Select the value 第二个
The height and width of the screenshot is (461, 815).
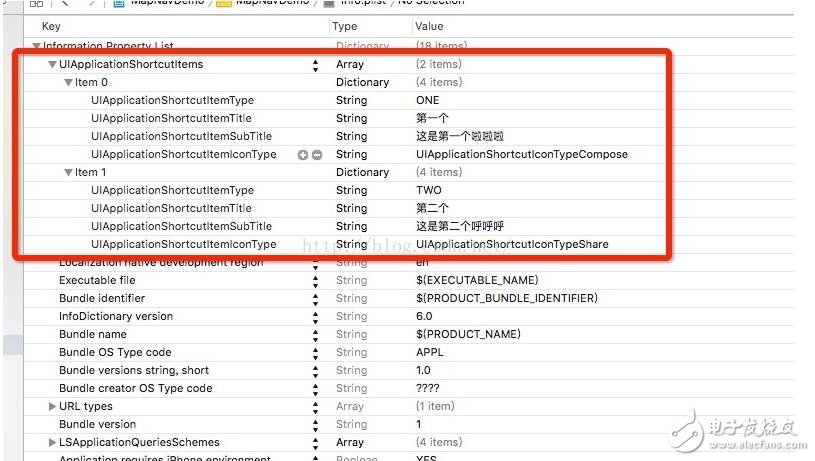[x=432, y=208]
